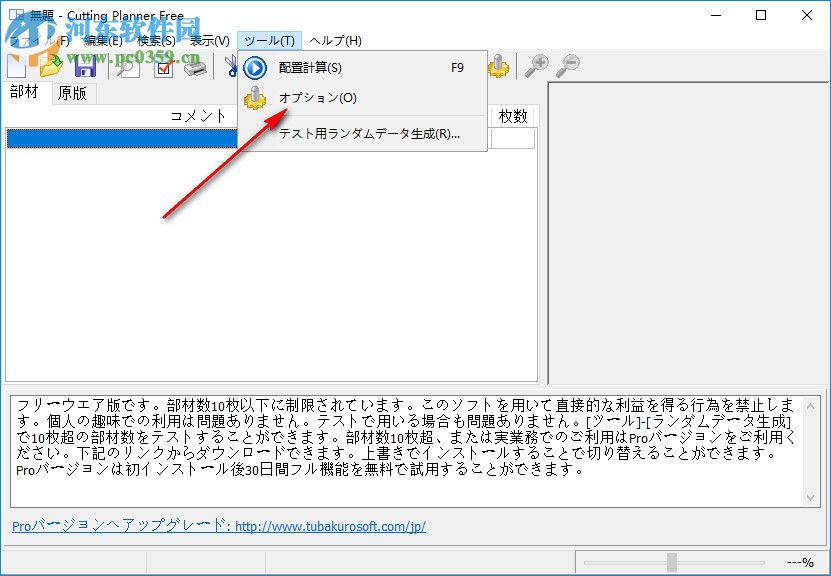
Task: Zoom out with the minus magnifier icon
Action: pos(569,67)
